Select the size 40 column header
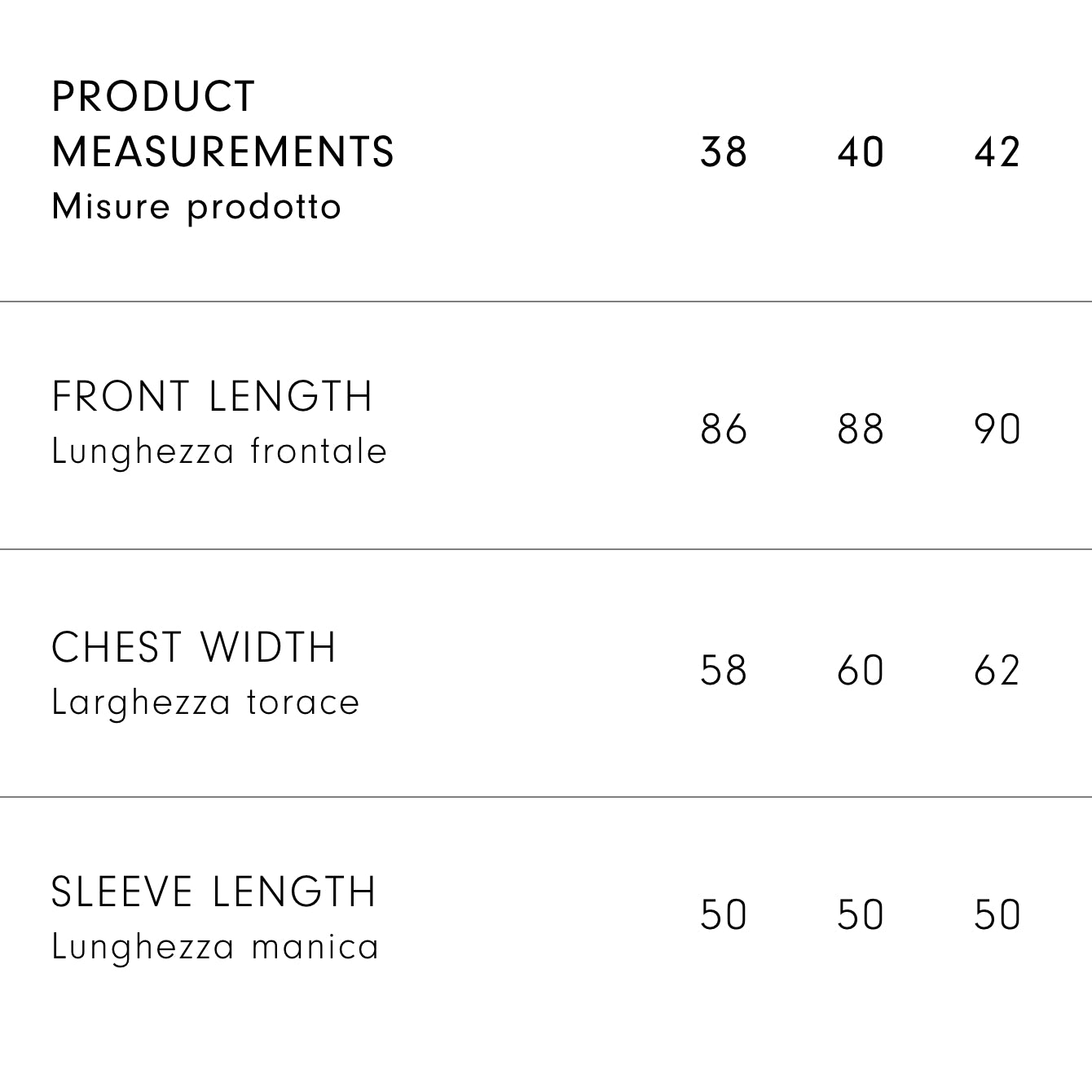1092x1092 pixels. (x=861, y=152)
